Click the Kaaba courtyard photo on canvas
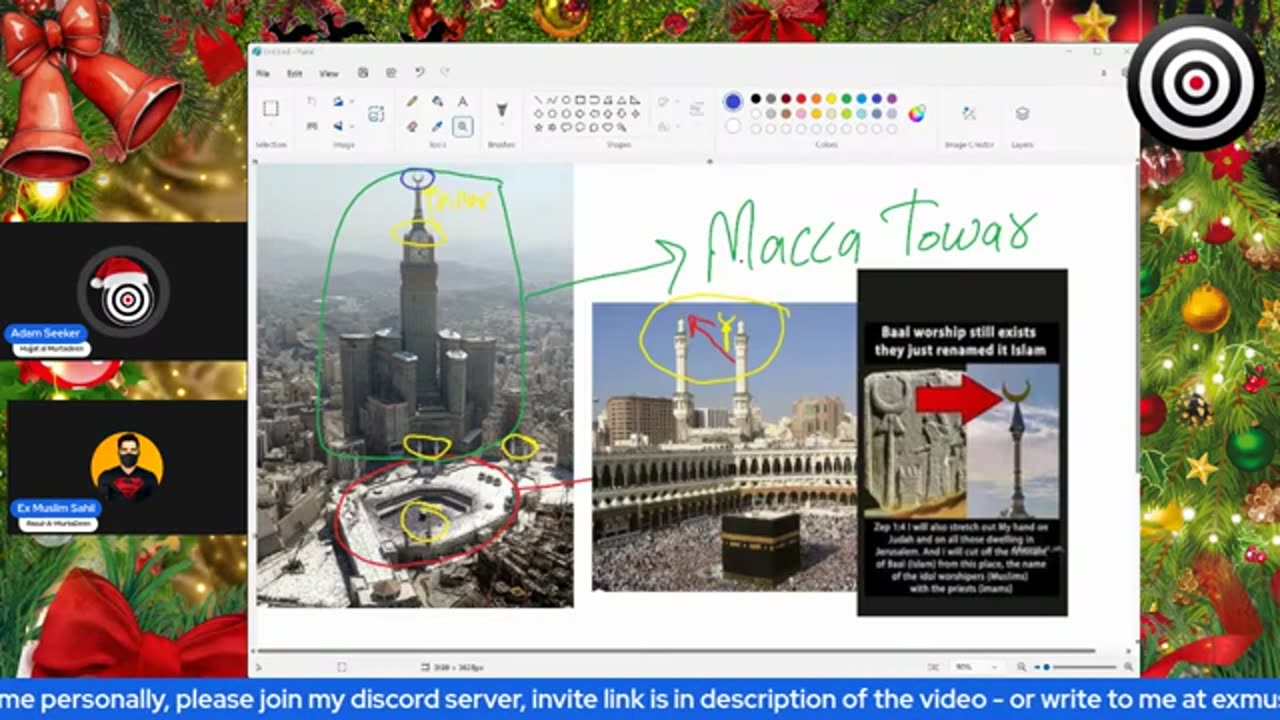The height and width of the screenshot is (720, 1280). [x=724, y=446]
